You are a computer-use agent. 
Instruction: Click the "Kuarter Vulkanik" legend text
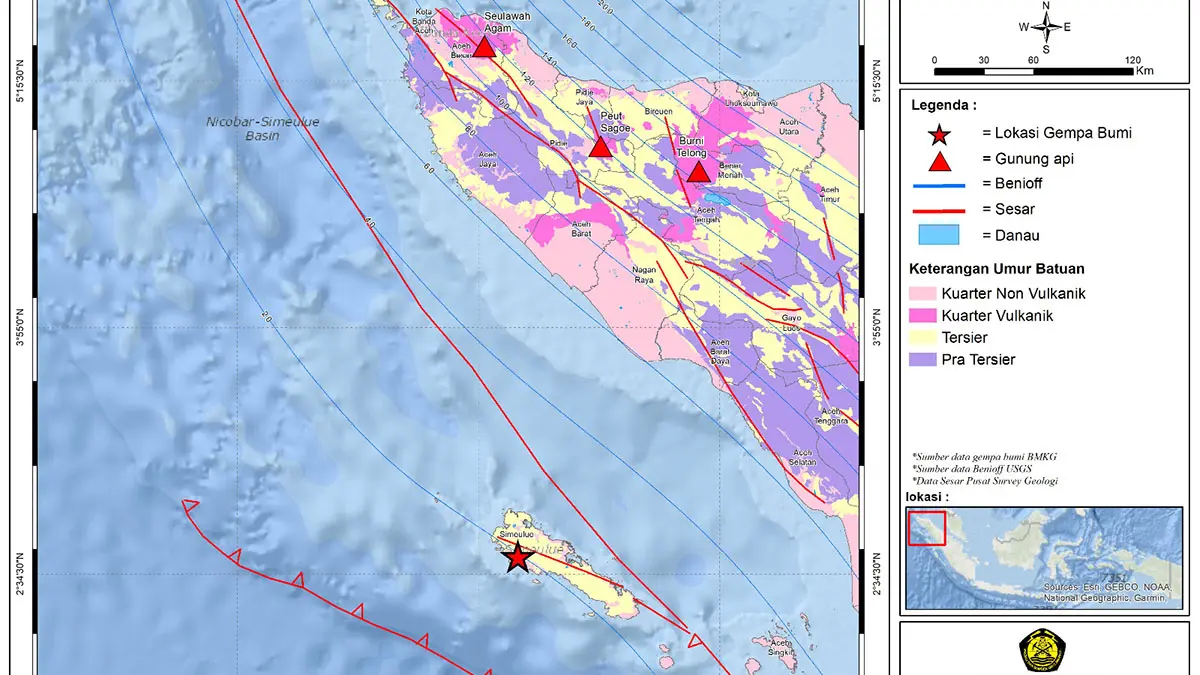[x=997, y=316]
